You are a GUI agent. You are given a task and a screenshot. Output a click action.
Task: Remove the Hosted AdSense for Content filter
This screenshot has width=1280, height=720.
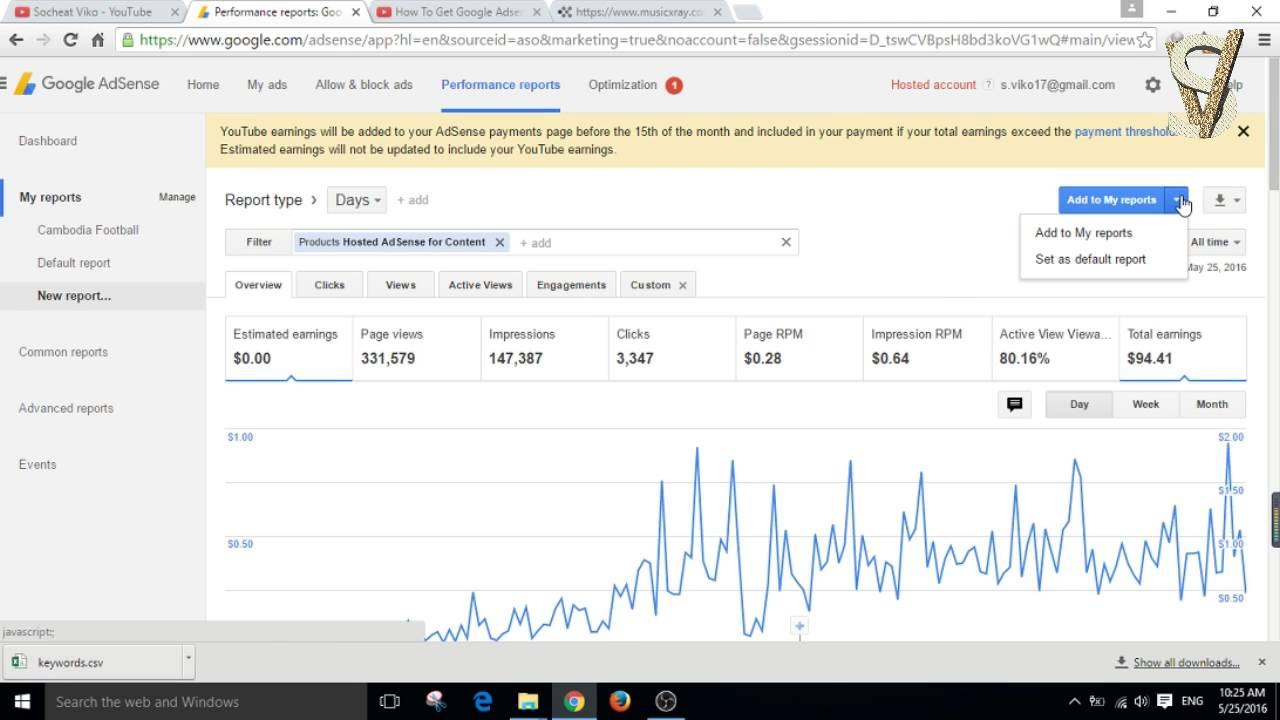[x=500, y=242]
